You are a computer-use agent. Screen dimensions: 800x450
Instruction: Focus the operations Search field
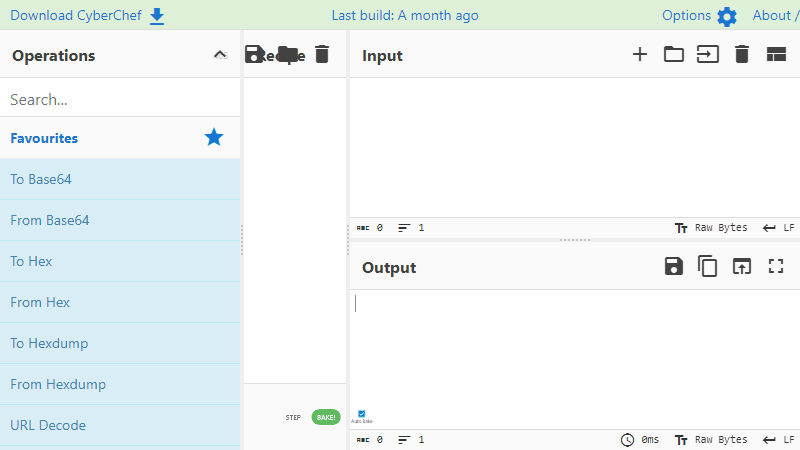[120, 100]
